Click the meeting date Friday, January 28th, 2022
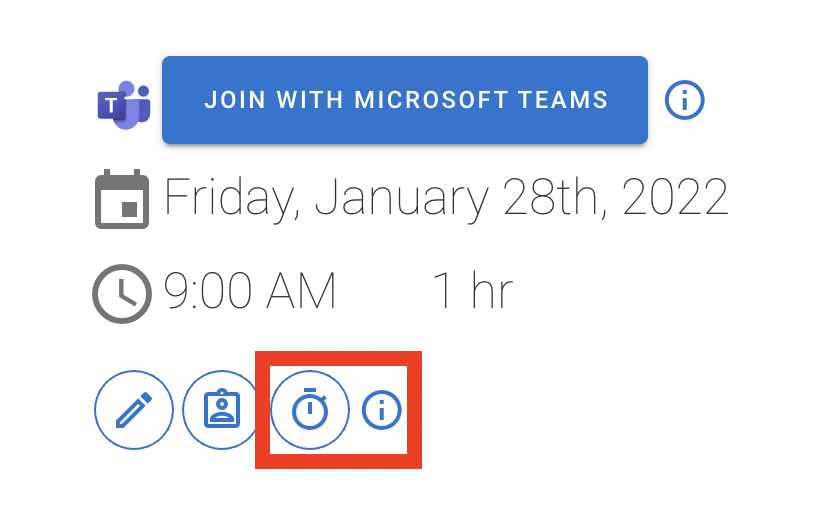Image resolution: width=826 pixels, height=506 pixels. coord(446,199)
